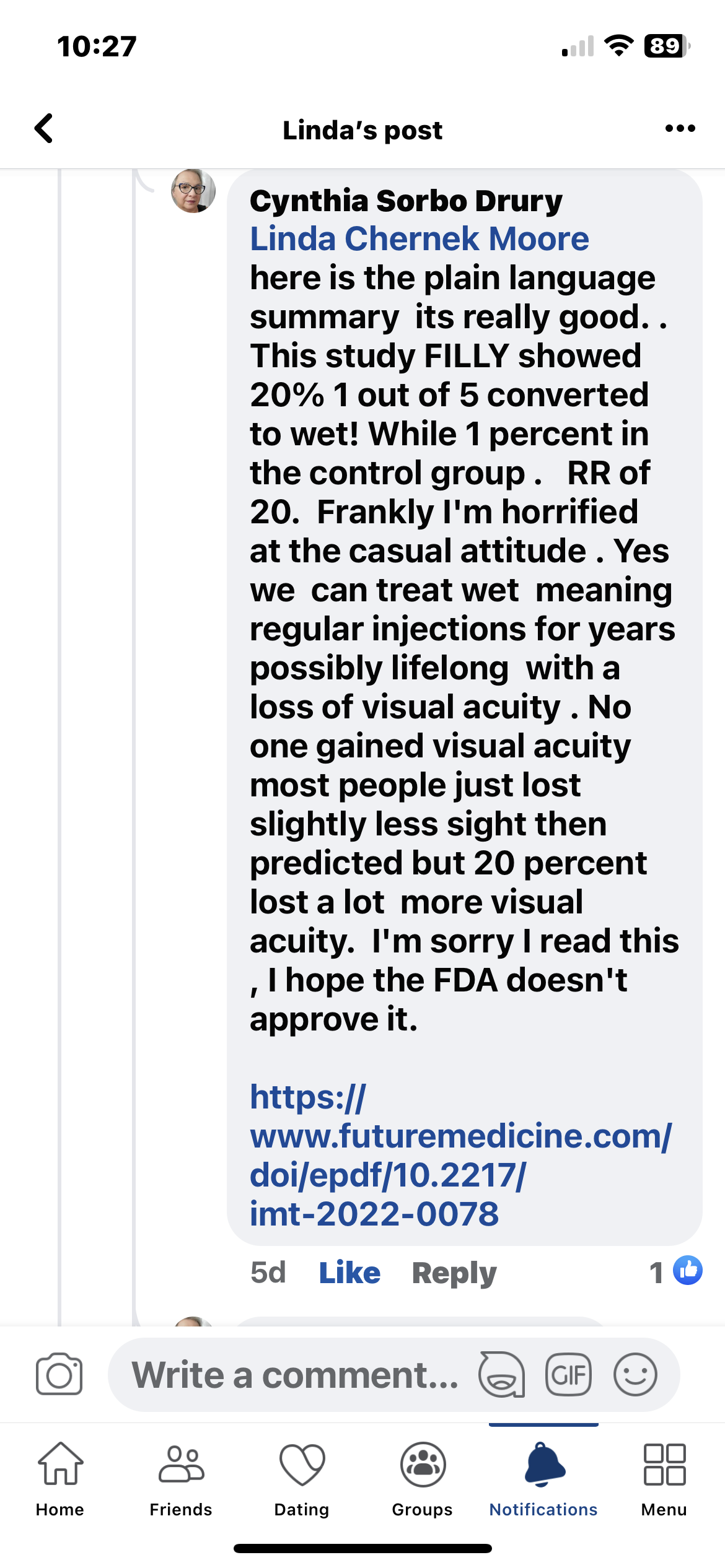The width and height of the screenshot is (725, 1568).
Task: Tap the commenter's profile picture
Action: click(x=193, y=191)
